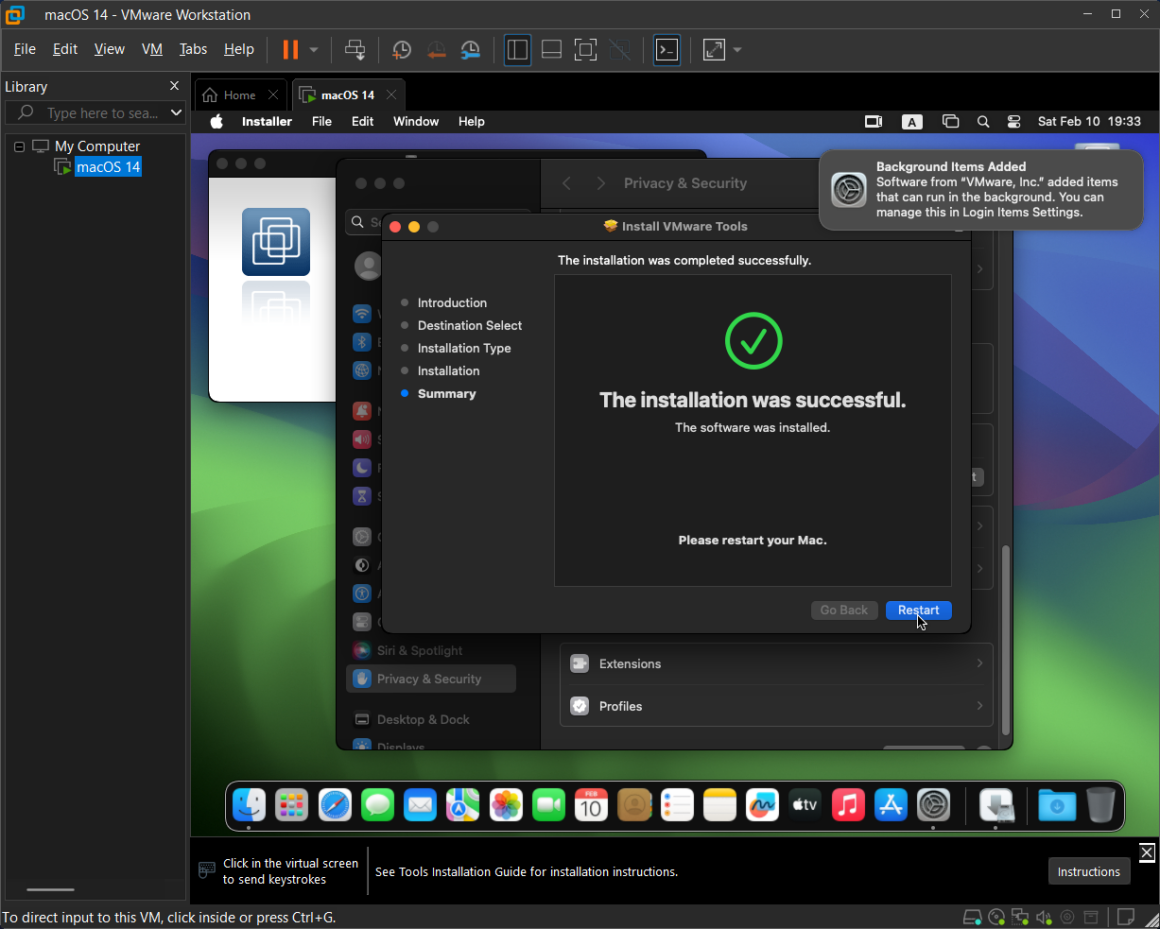This screenshot has height=929, width=1160.
Task: Collapse the My Computer tree node
Action: [x=19, y=146]
